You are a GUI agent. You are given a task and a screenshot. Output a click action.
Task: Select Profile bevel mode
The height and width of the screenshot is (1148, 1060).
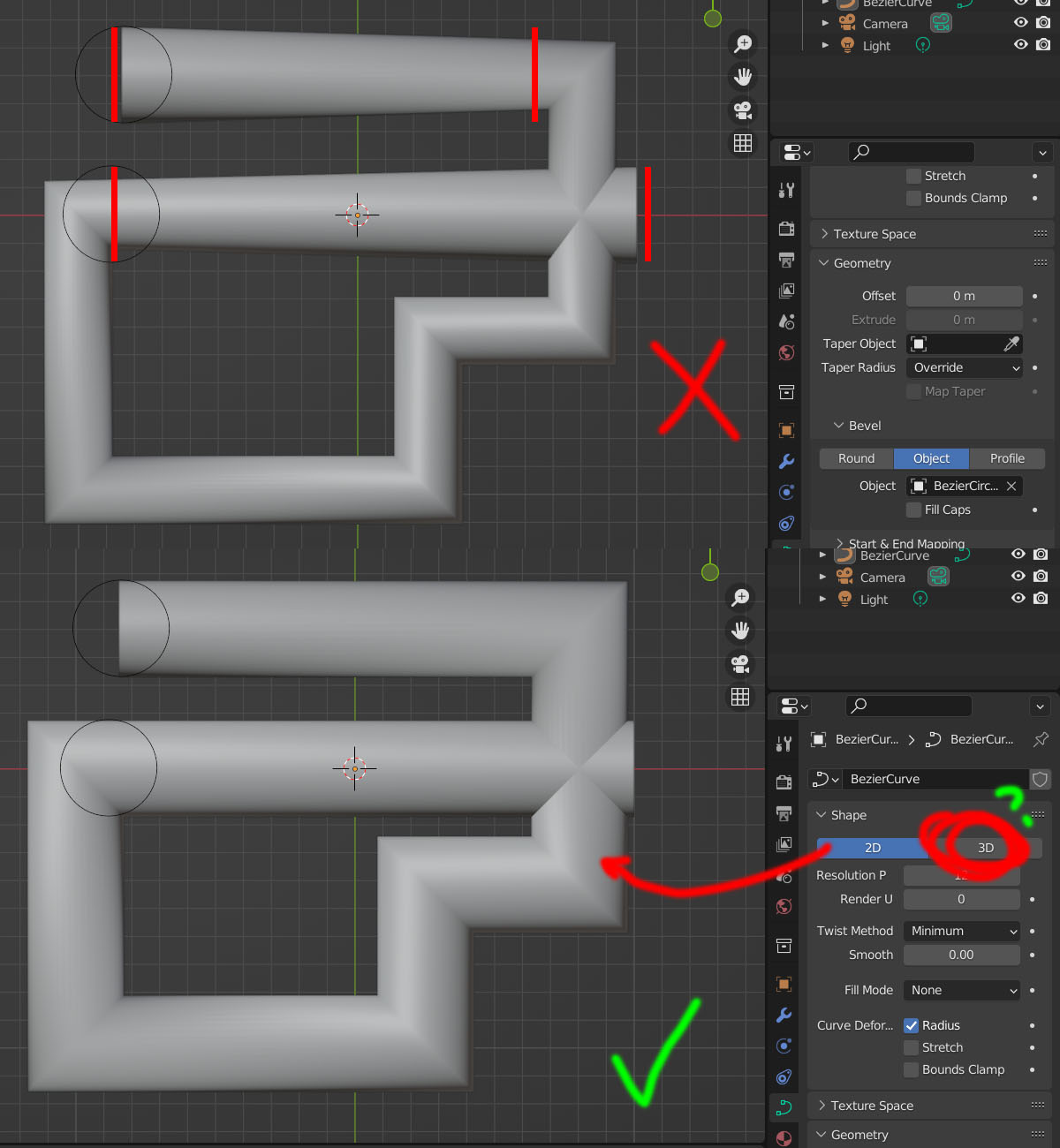pyautogui.click(x=1007, y=458)
